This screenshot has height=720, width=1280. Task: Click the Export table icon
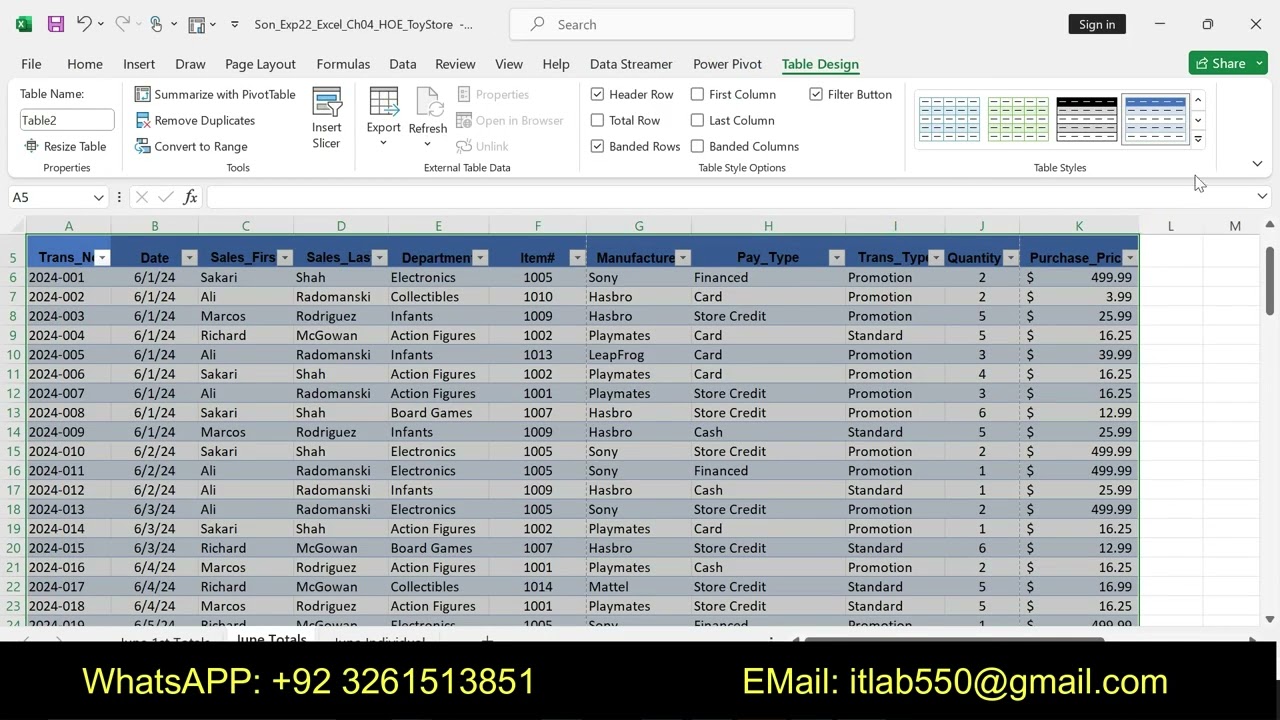click(383, 104)
